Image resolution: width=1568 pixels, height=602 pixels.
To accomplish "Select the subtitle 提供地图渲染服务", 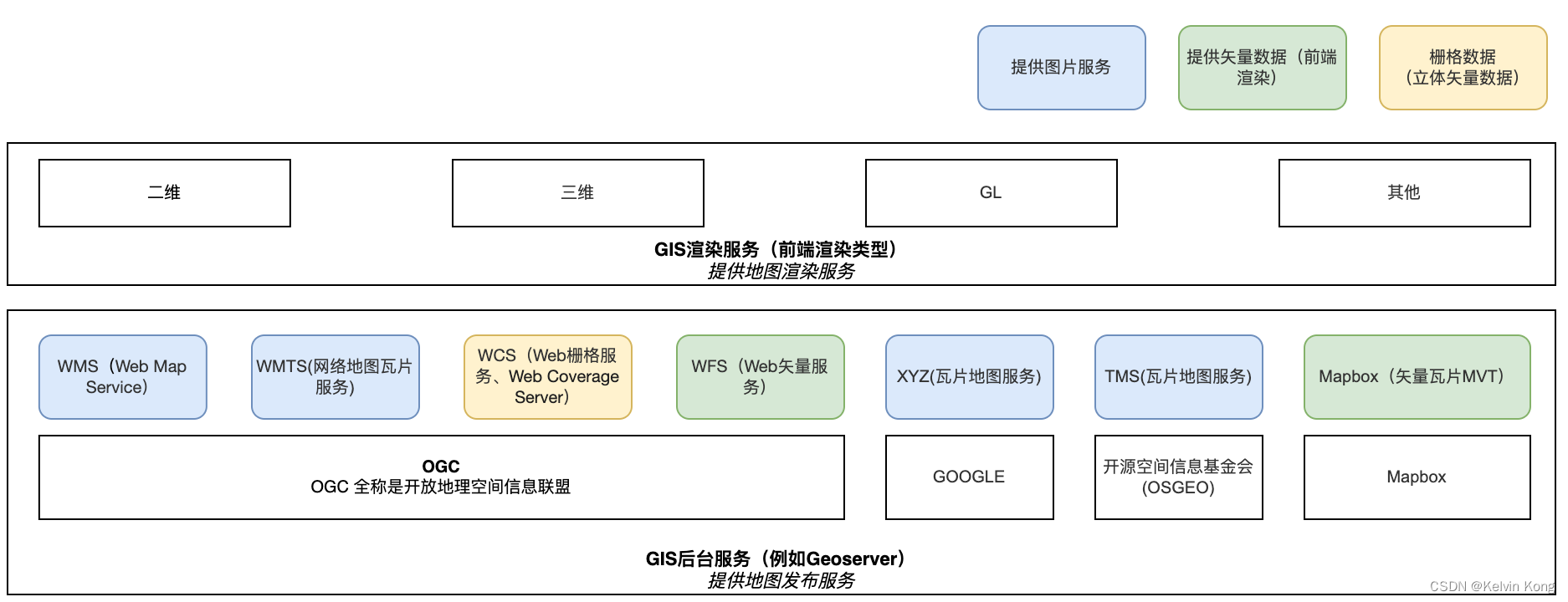I will tap(781, 271).
